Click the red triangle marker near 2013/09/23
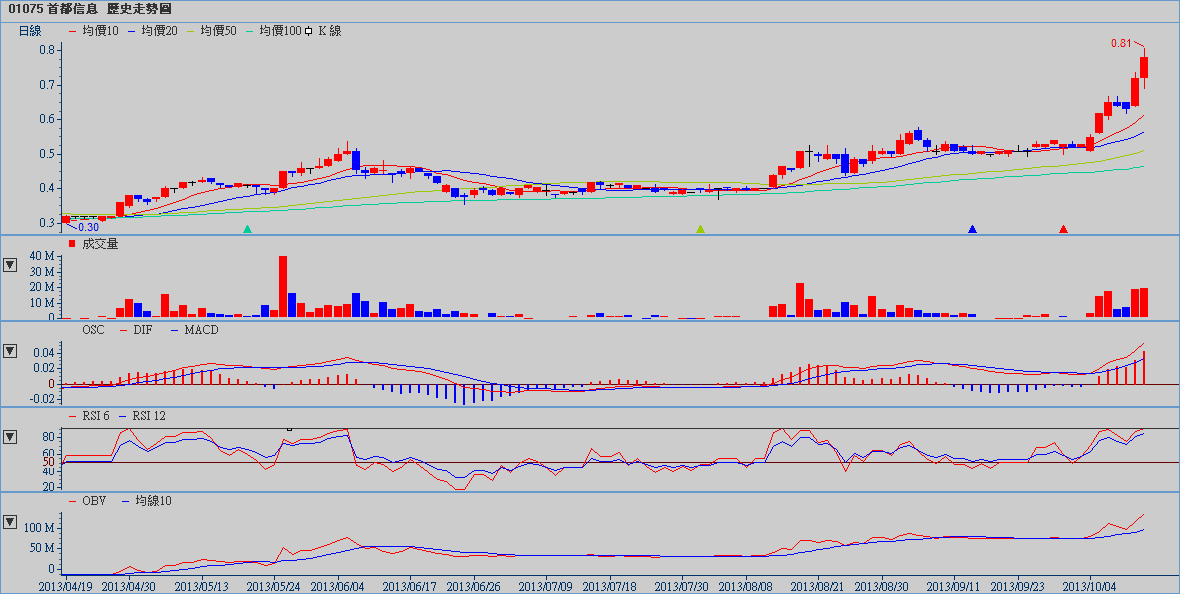Screen dimensions: 1180x594 pyautogui.click(x=1063, y=229)
